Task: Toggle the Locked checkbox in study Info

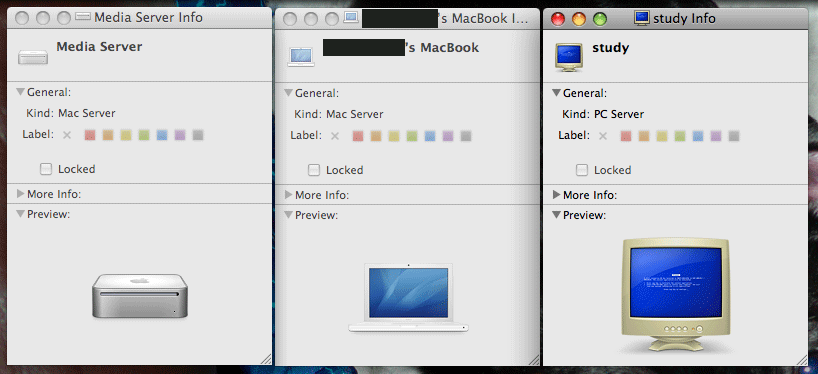Action: tap(582, 170)
